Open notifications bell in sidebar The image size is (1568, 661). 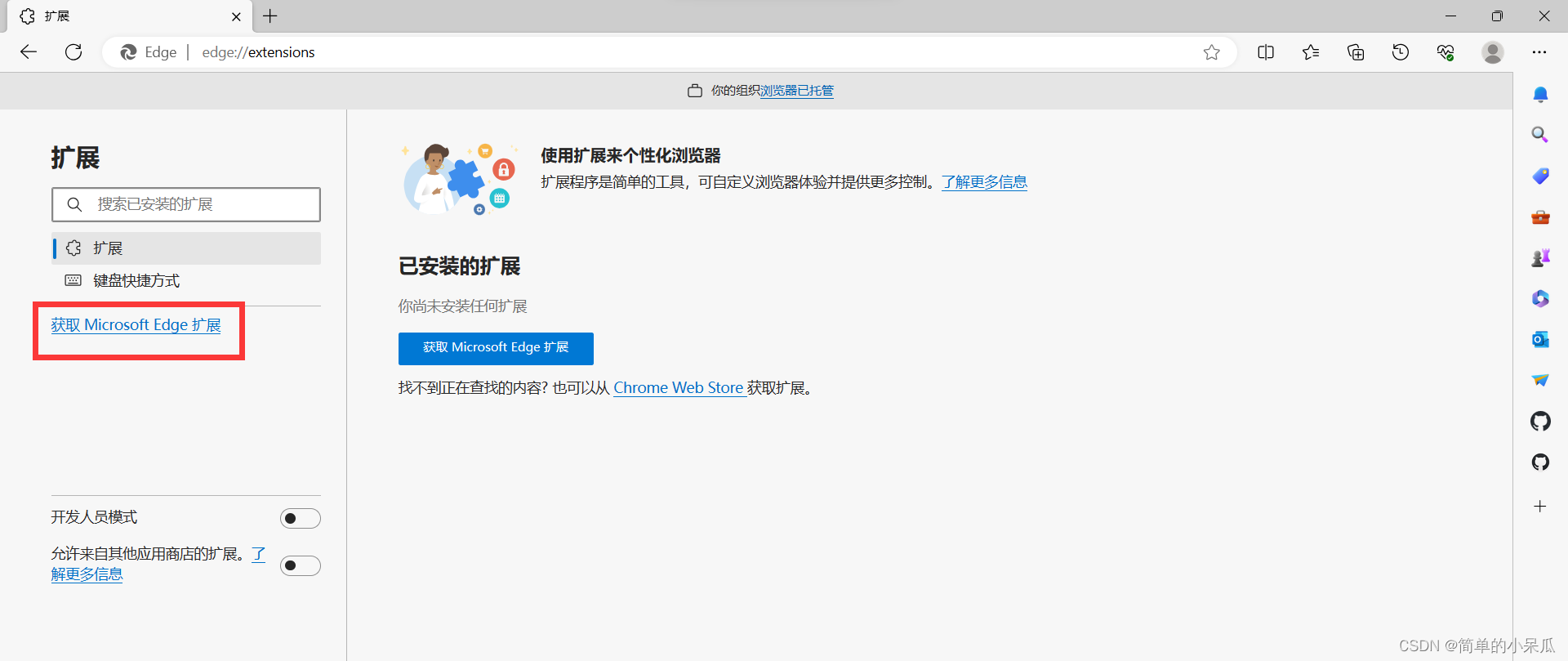(1540, 94)
